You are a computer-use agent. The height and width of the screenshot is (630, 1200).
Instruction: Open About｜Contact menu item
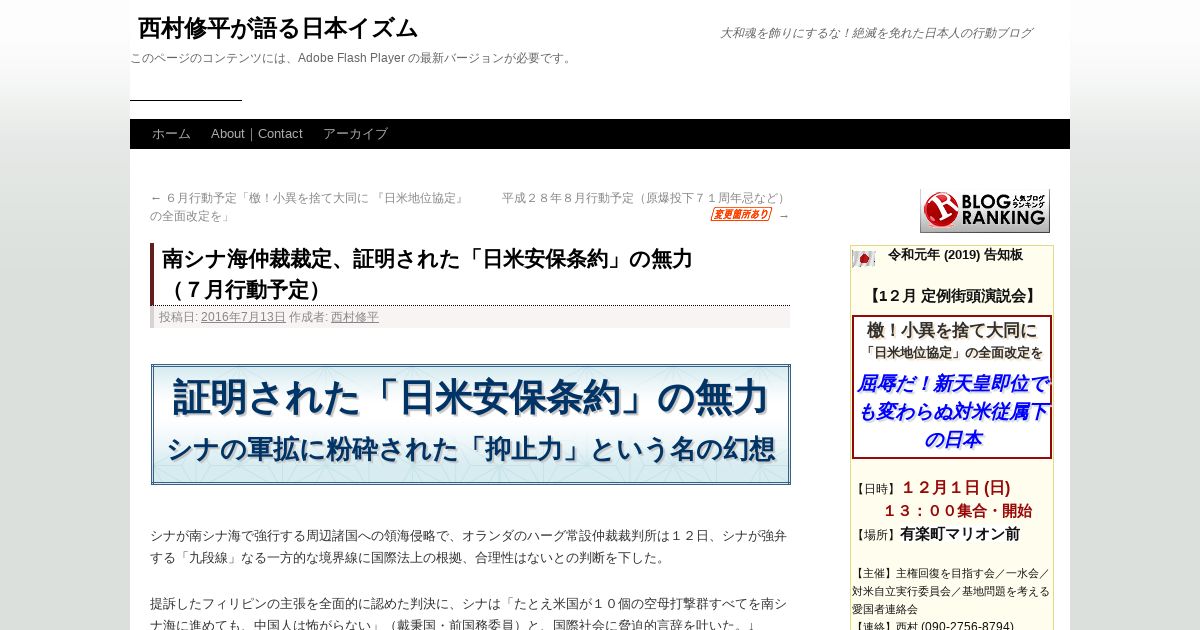(x=257, y=134)
